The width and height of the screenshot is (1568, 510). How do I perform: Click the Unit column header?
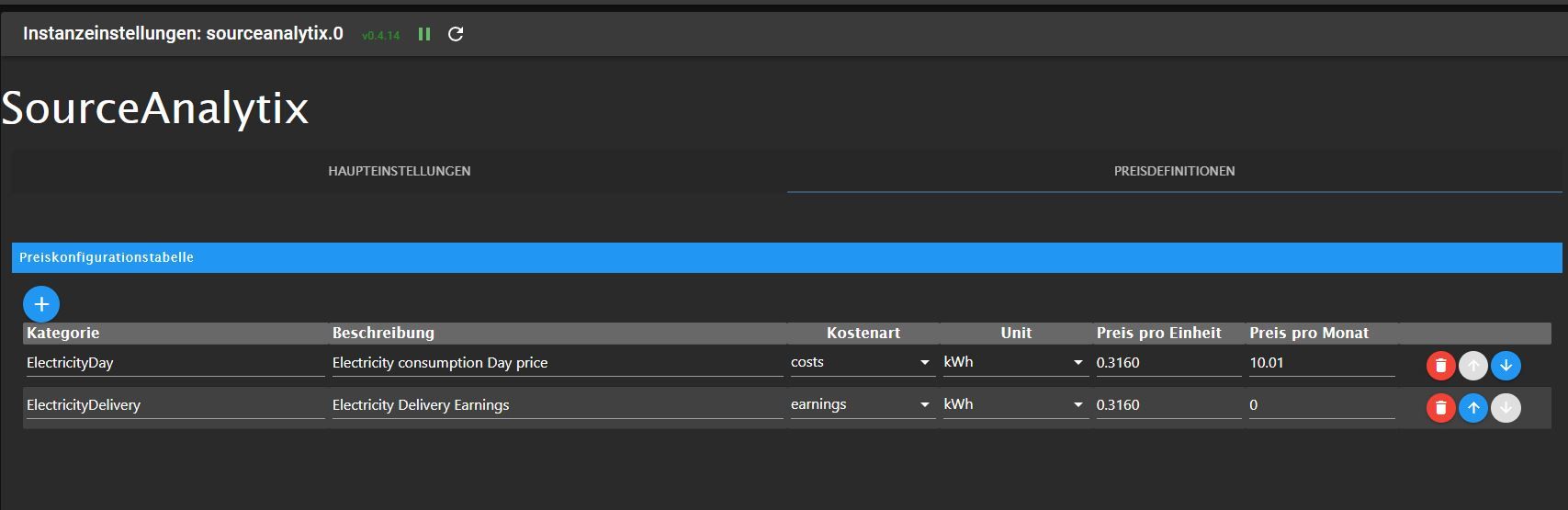1016,333
